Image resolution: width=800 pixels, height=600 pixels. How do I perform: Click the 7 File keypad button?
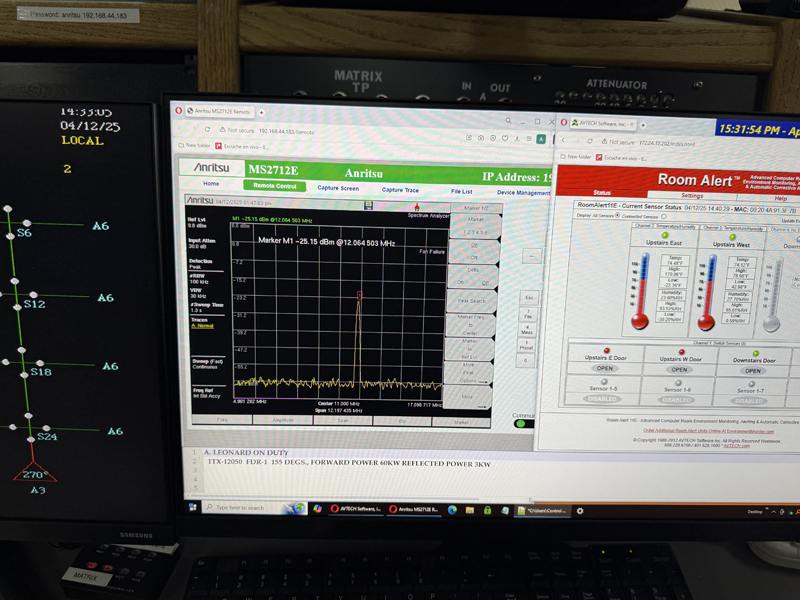(528, 314)
